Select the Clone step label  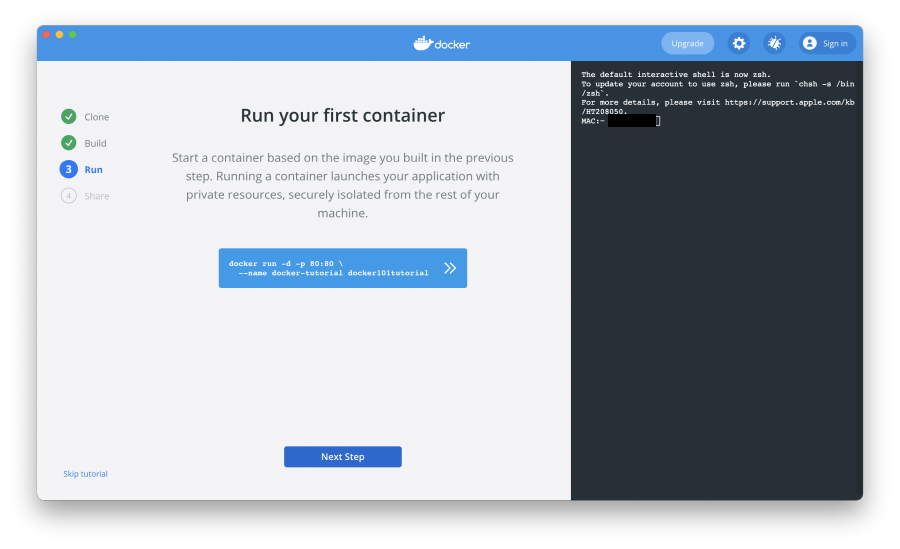(96, 117)
